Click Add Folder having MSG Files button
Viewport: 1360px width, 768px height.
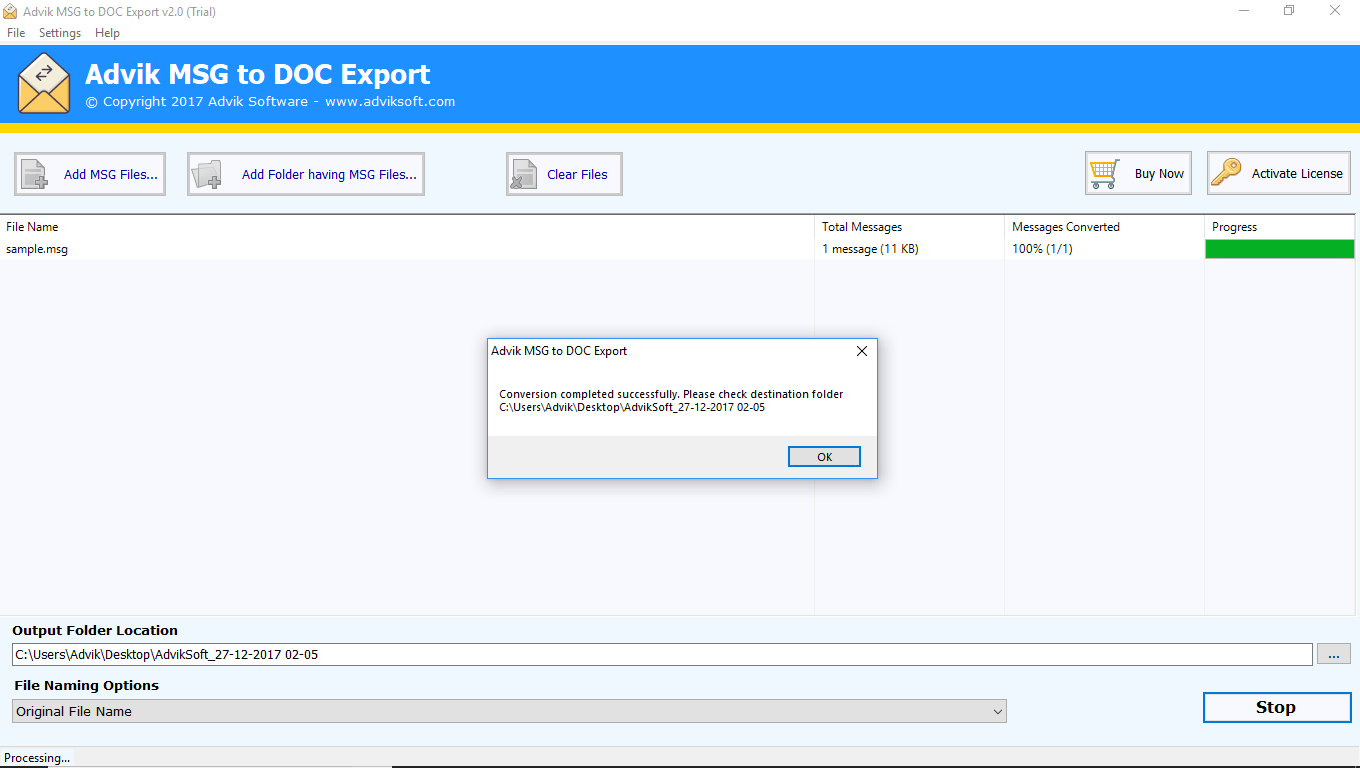[306, 174]
